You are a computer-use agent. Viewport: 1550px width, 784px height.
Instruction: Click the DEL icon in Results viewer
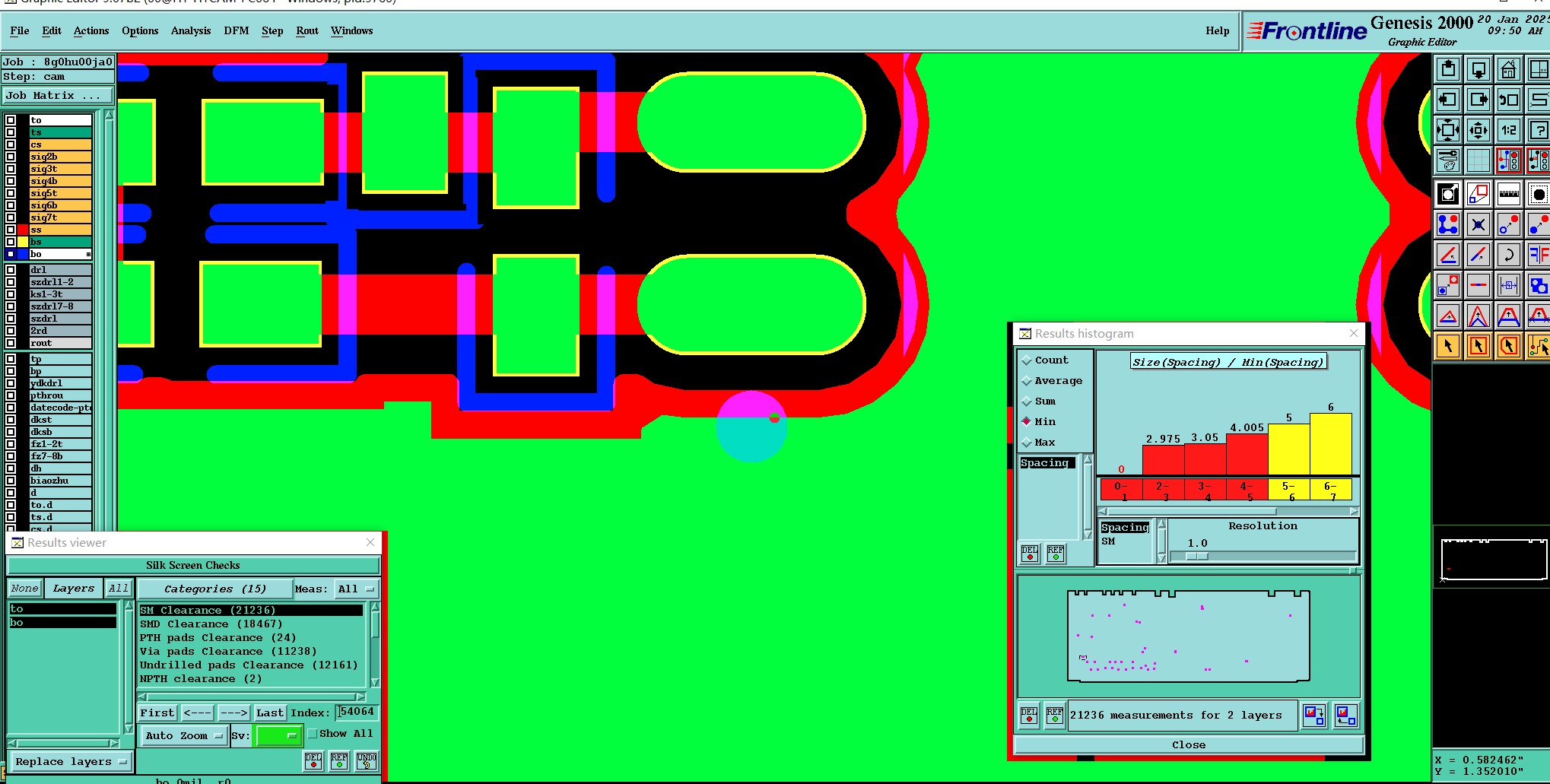point(313,761)
